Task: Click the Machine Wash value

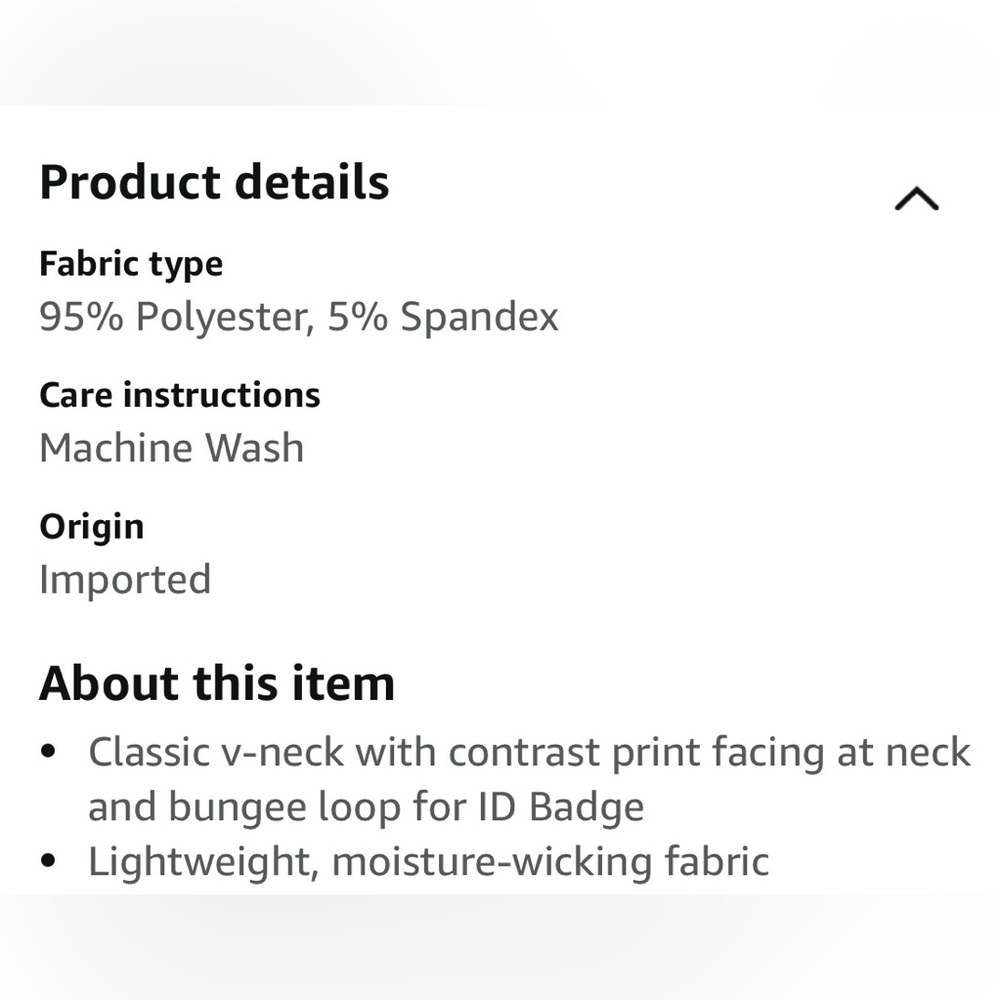Action: 171,448
